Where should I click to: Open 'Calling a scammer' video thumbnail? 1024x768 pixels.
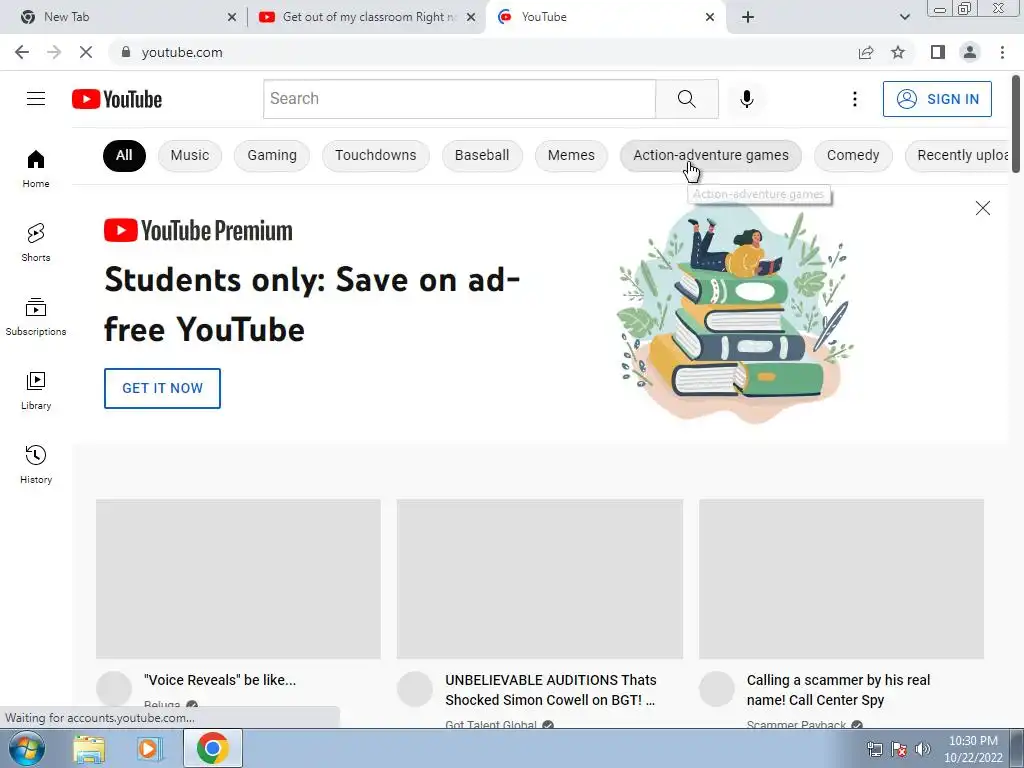pyautogui.click(x=841, y=579)
